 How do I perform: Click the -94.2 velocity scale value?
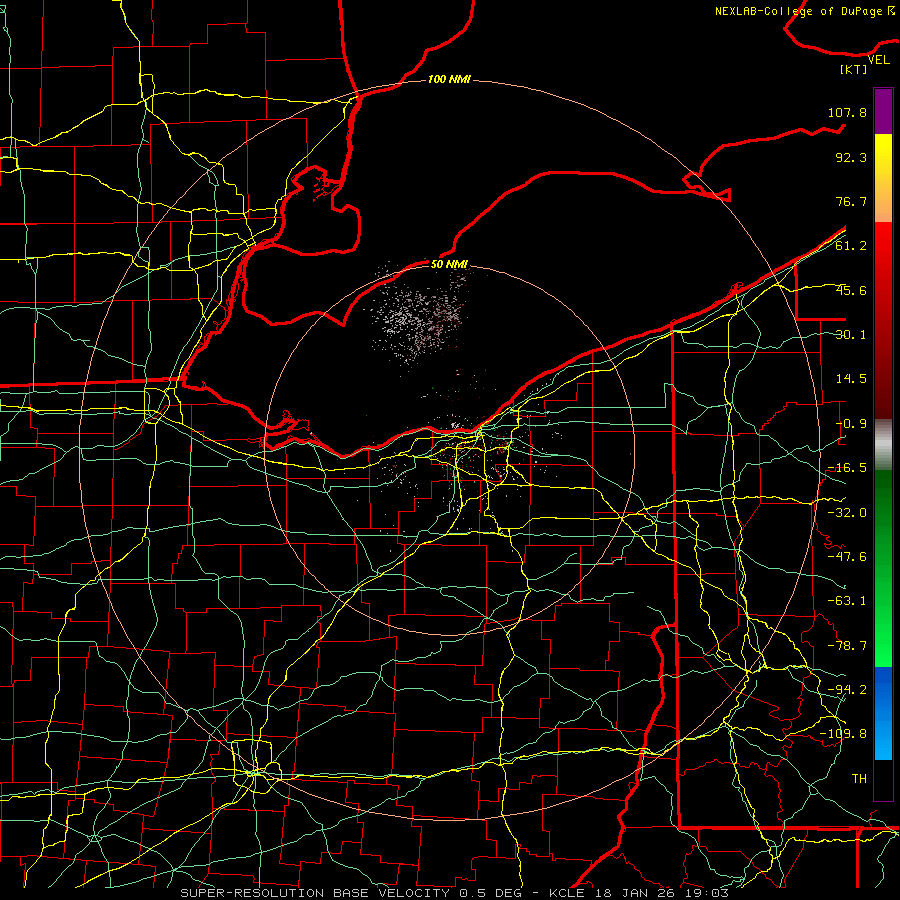pos(847,689)
